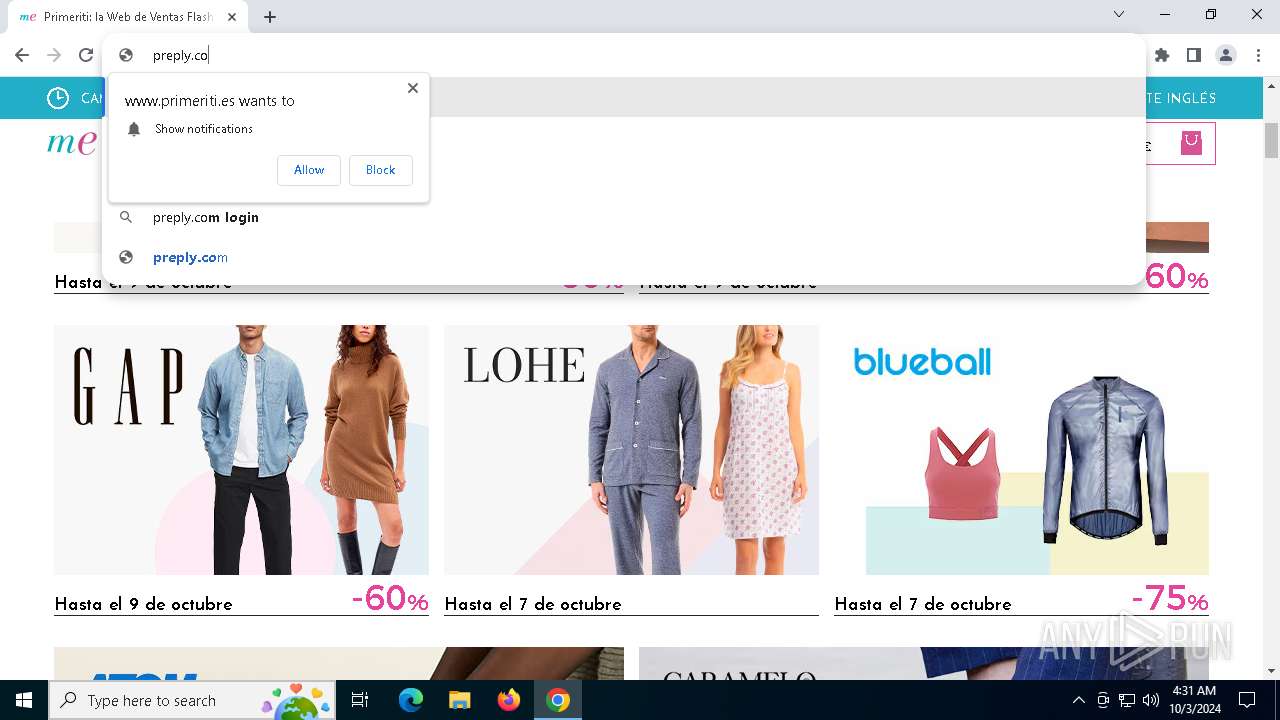Click into the address bar text
This screenshot has height=720, width=1280.
(x=180, y=55)
